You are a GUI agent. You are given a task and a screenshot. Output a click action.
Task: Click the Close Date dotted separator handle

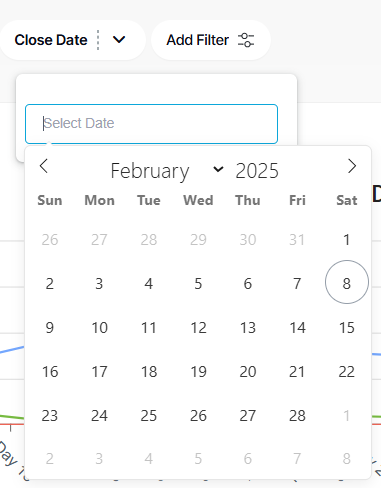pos(98,40)
